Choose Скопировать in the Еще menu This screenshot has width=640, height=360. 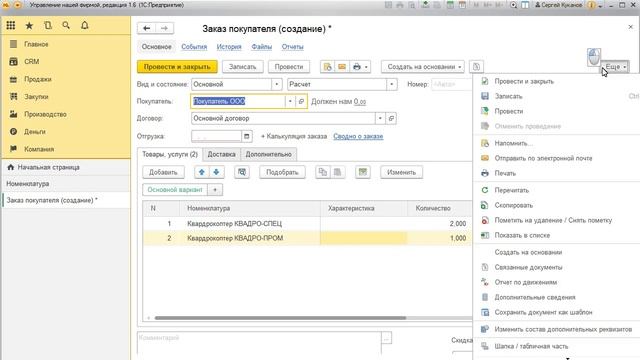(513, 205)
